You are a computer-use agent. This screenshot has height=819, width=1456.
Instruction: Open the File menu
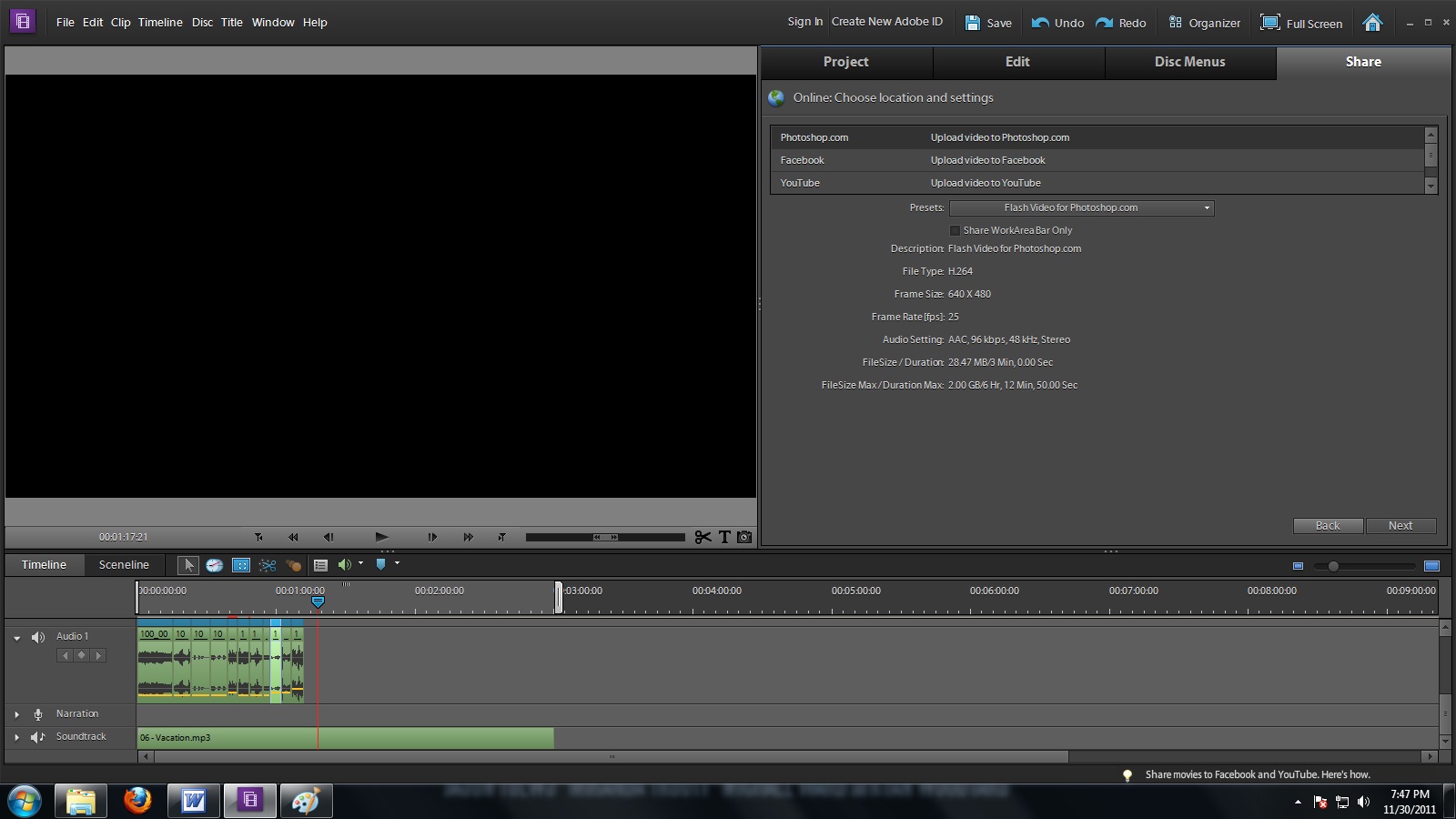click(66, 22)
